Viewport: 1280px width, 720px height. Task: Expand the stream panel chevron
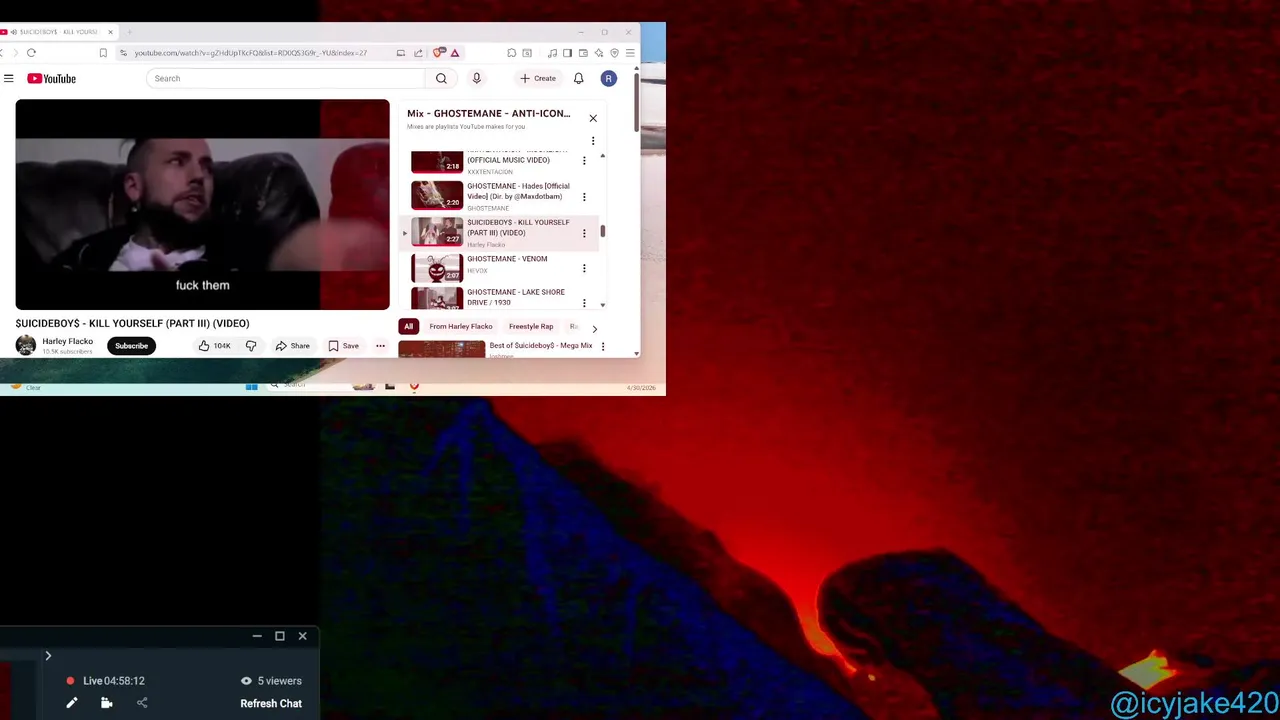pyautogui.click(x=47, y=656)
